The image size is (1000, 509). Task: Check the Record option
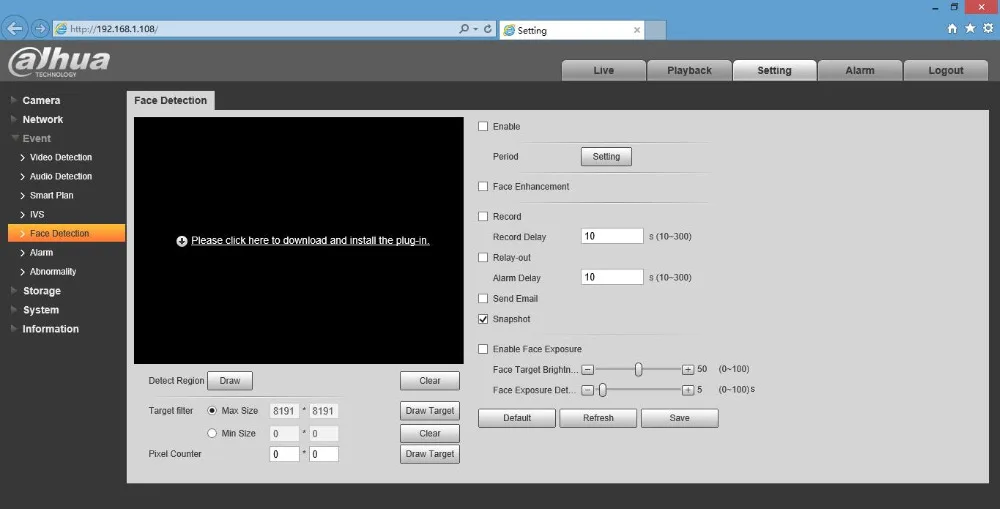tap(483, 216)
